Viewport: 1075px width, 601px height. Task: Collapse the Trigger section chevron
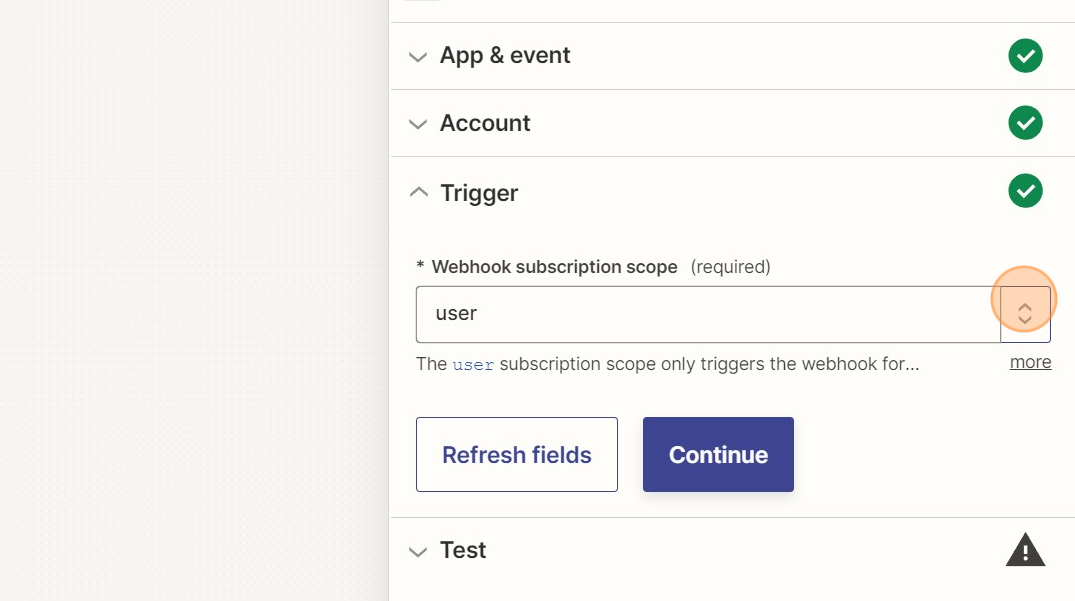point(419,192)
